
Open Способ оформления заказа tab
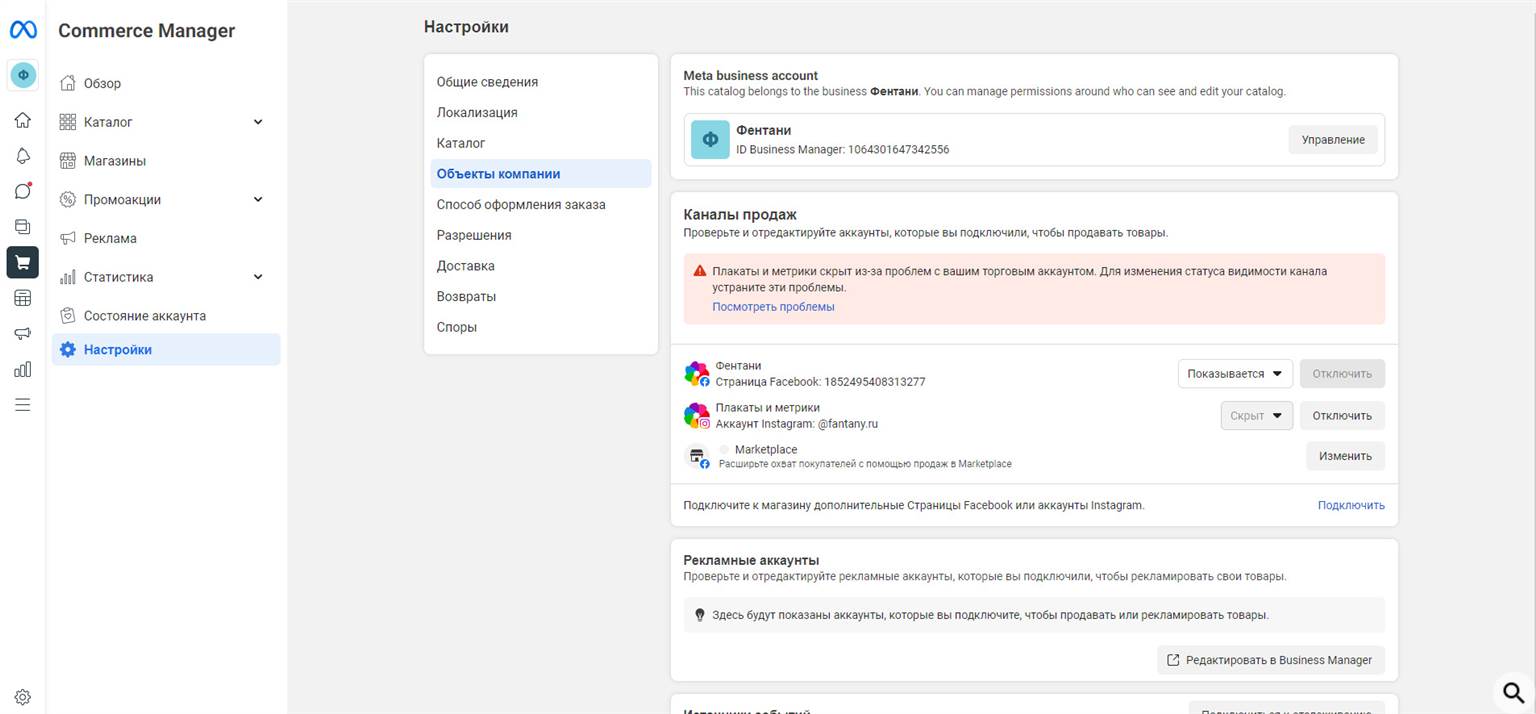(x=541, y=205)
